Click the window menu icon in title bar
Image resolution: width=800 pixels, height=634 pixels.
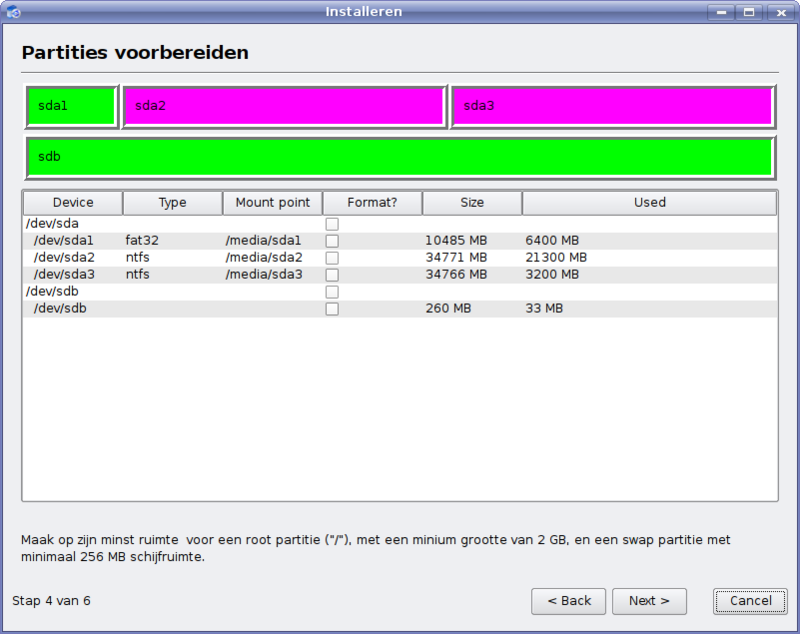coord(13,12)
